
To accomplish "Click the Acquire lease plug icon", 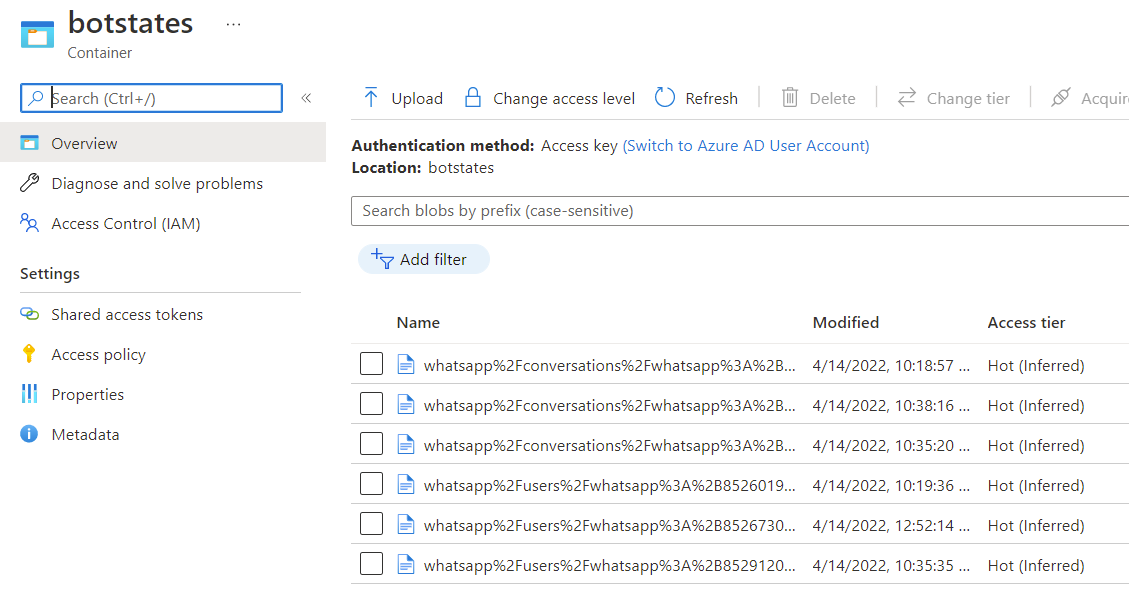I will click(1061, 97).
